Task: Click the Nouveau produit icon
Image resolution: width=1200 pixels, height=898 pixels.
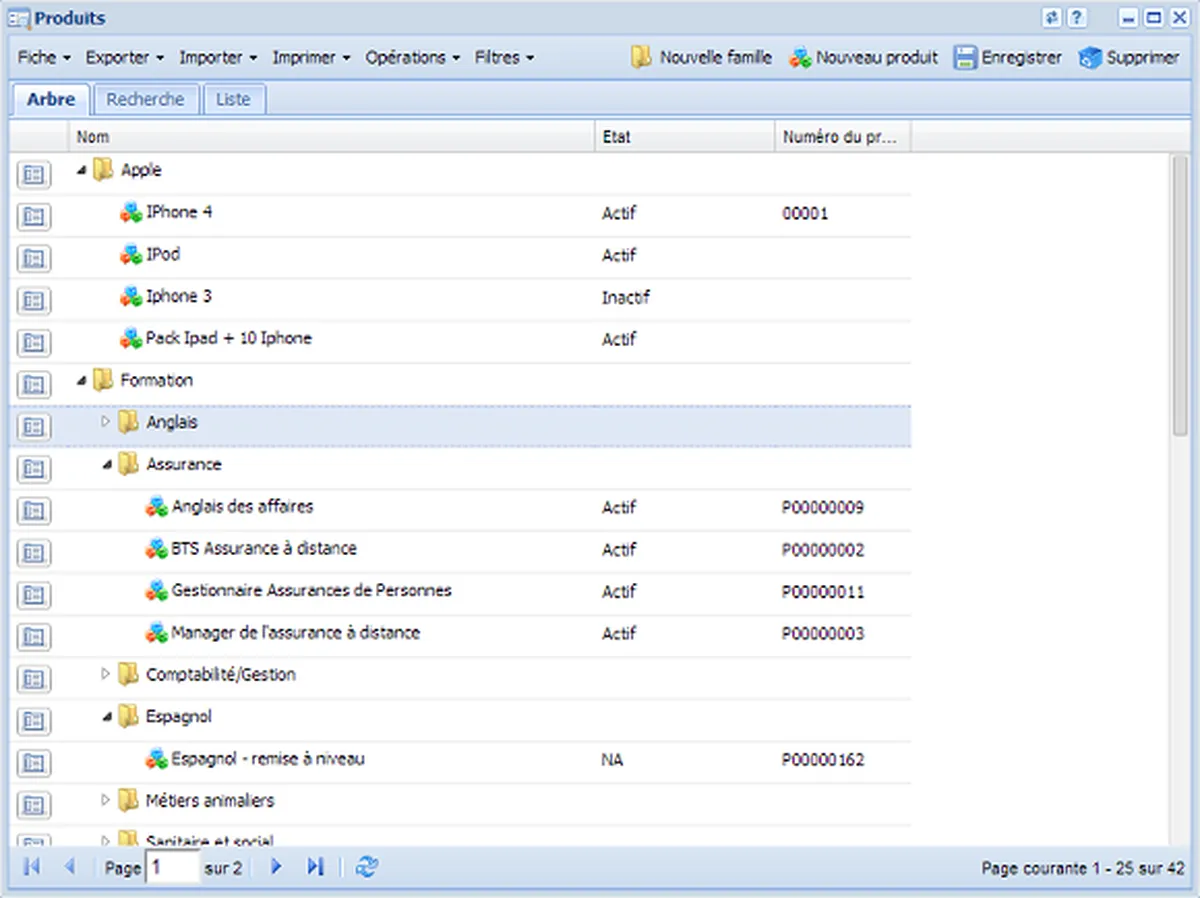Action: click(x=800, y=58)
